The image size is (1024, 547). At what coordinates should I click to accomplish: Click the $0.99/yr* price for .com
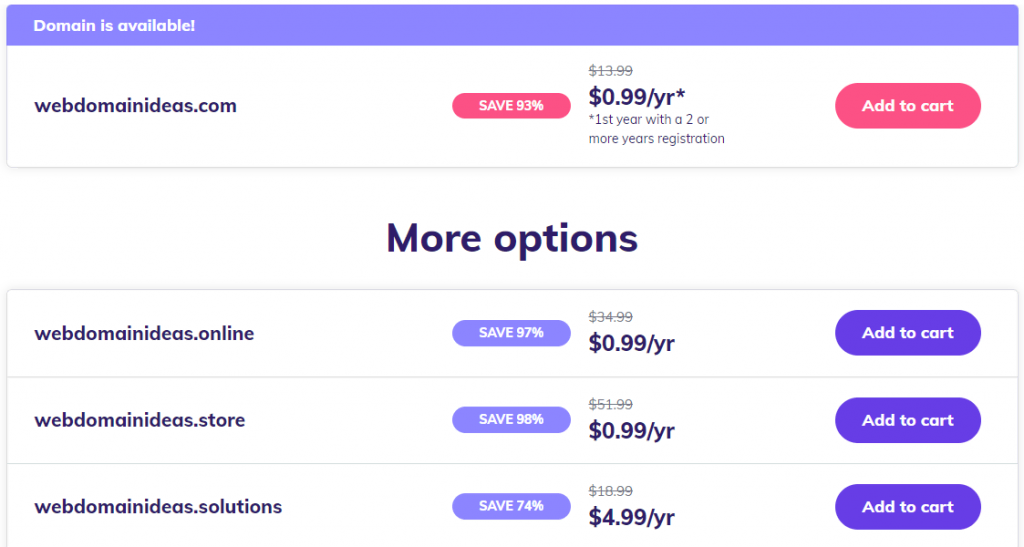tap(634, 97)
